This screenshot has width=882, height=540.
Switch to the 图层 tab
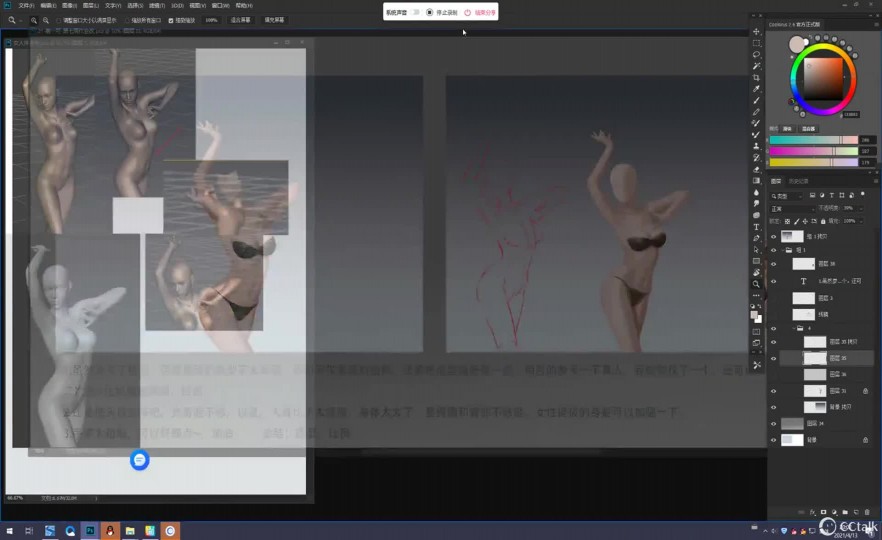pos(776,181)
